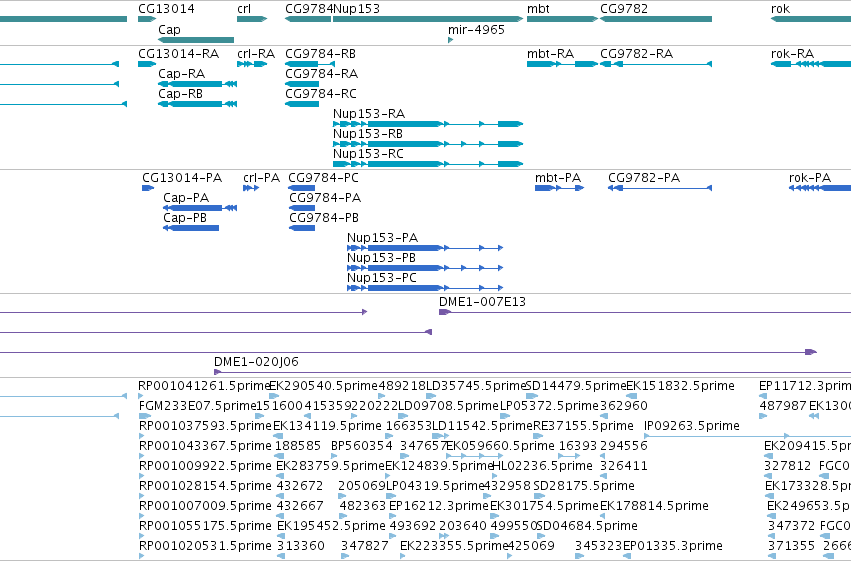
Task: Click EST EP16212.3prime
Action: pos(439,506)
